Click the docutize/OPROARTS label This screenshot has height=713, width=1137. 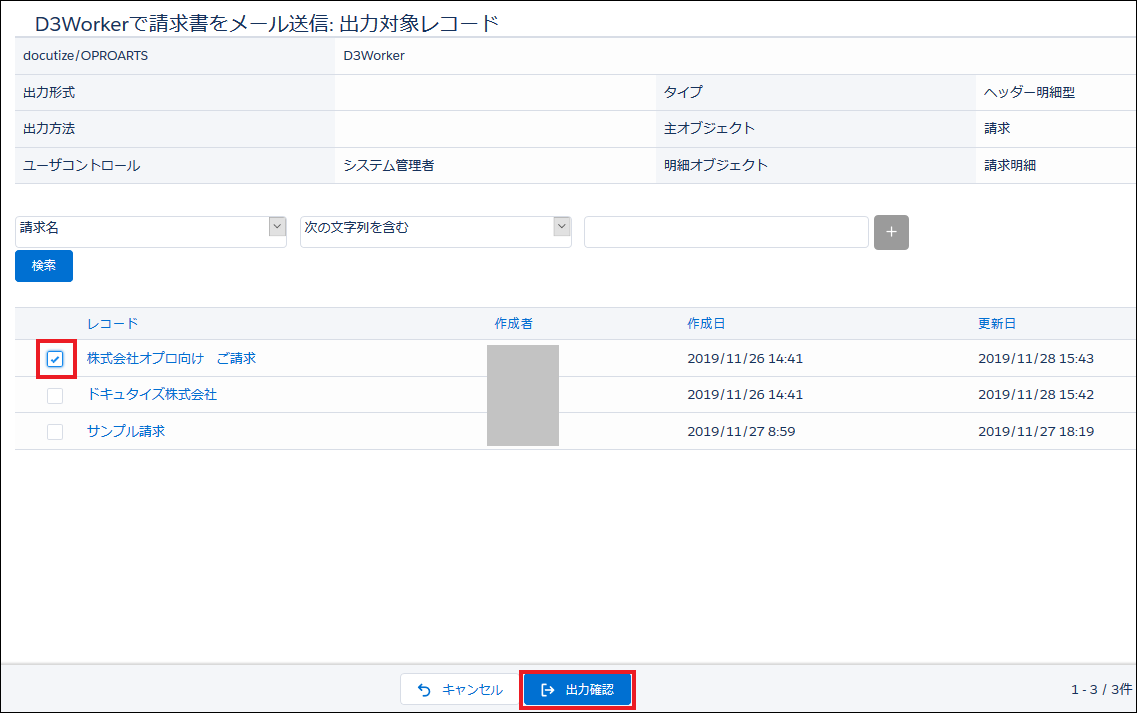pyautogui.click(x=86, y=56)
